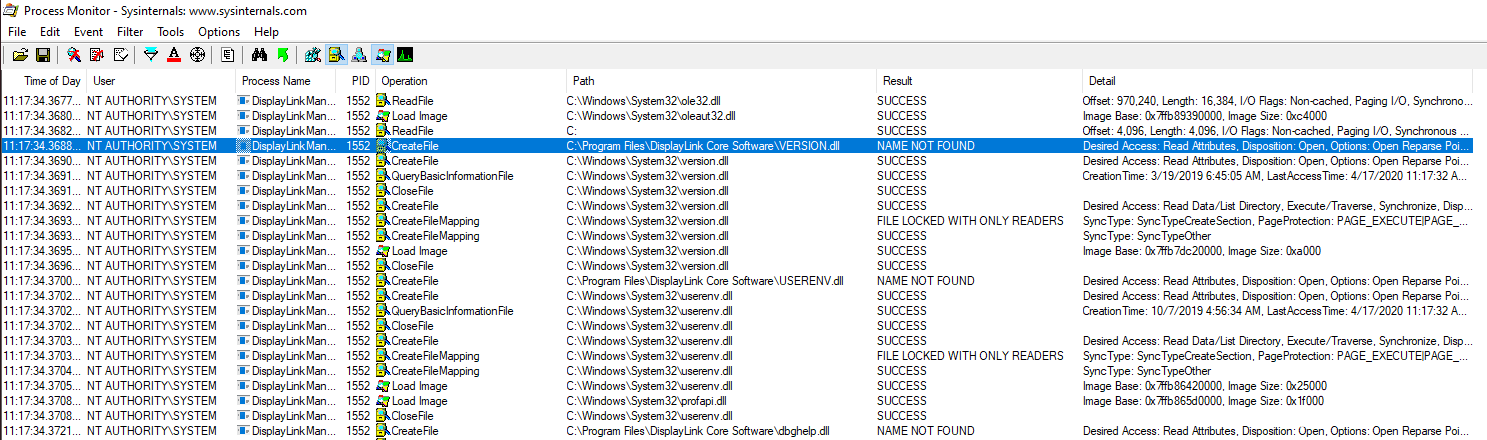Select the DisplayLink dbghelp.dll path cell
This screenshot has width=1487, height=440.
[698, 431]
